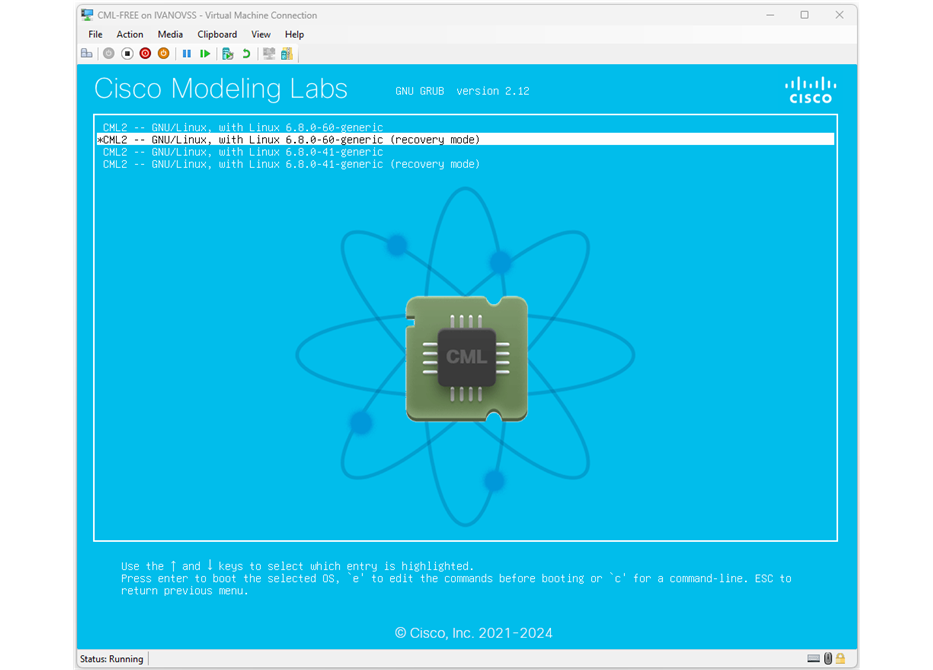Viewport: 933px width, 670px height.
Task: Select 6.8.0-41-generic recovery mode entry
Action: (x=465, y=164)
